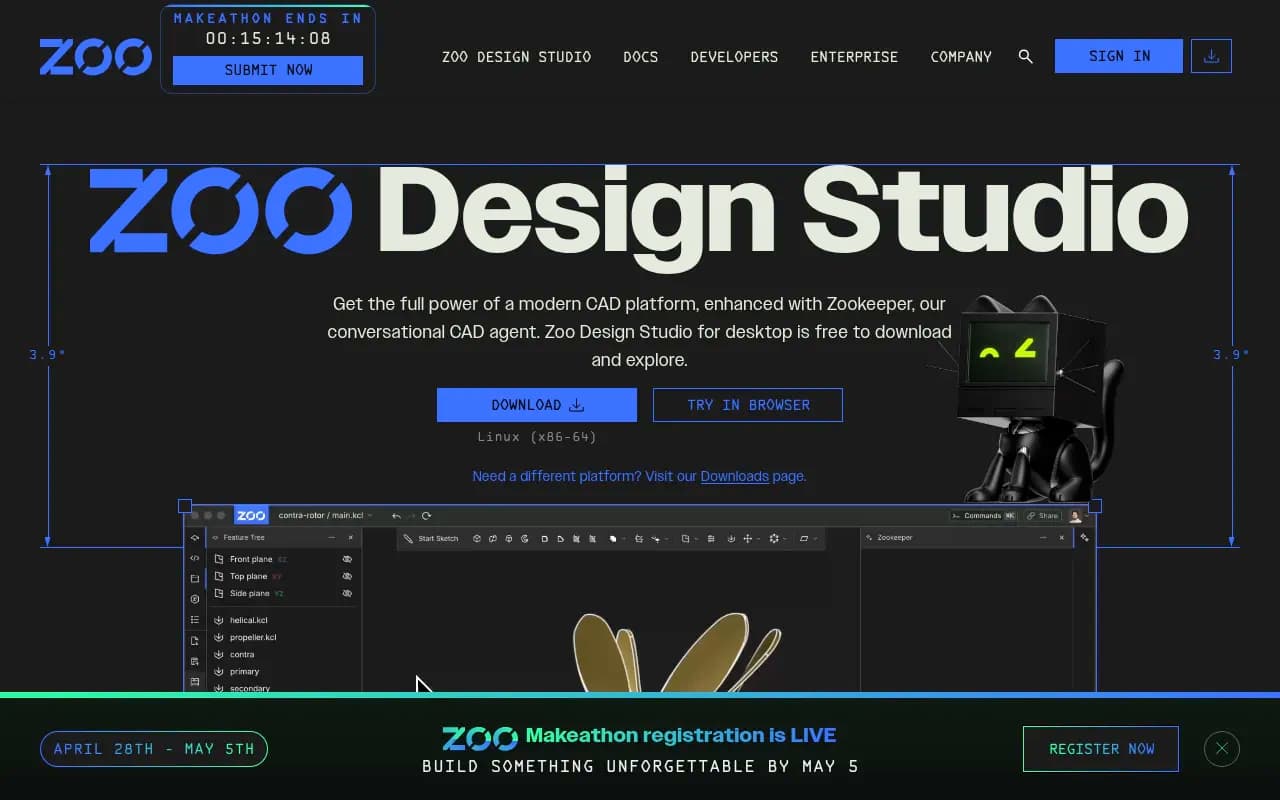The height and width of the screenshot is (800, 1280).
Task: Dismiss the Makeathon banner with the X
Action: click(1222, 748)
